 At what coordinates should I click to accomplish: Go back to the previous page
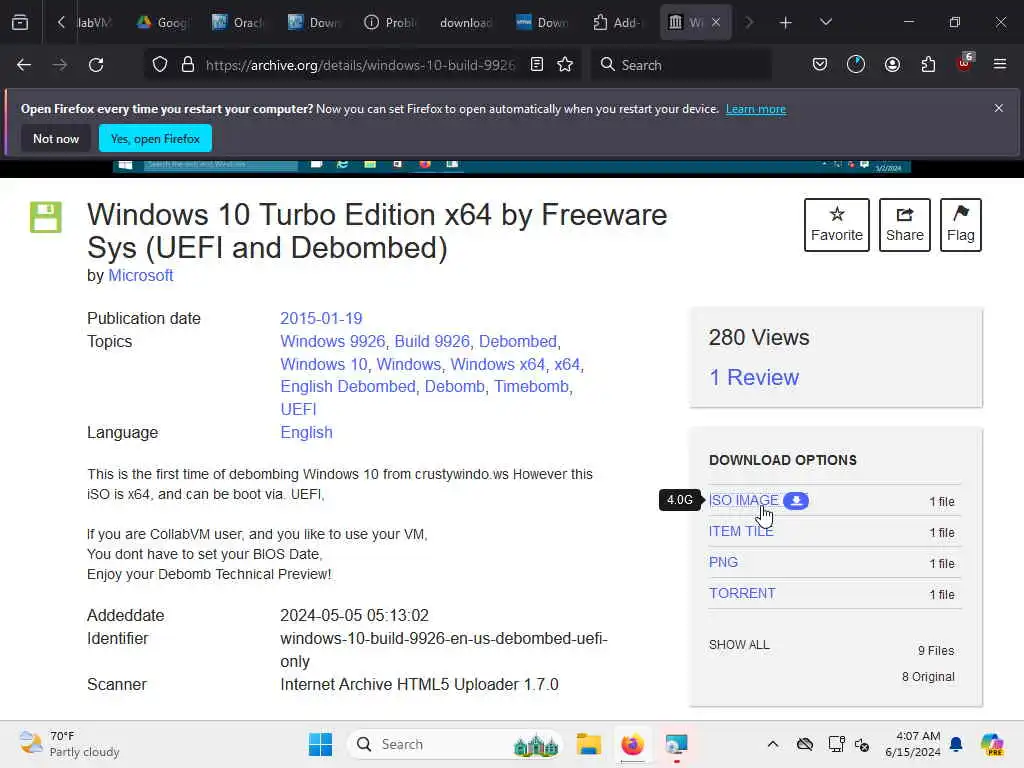[x=24, y=65]
